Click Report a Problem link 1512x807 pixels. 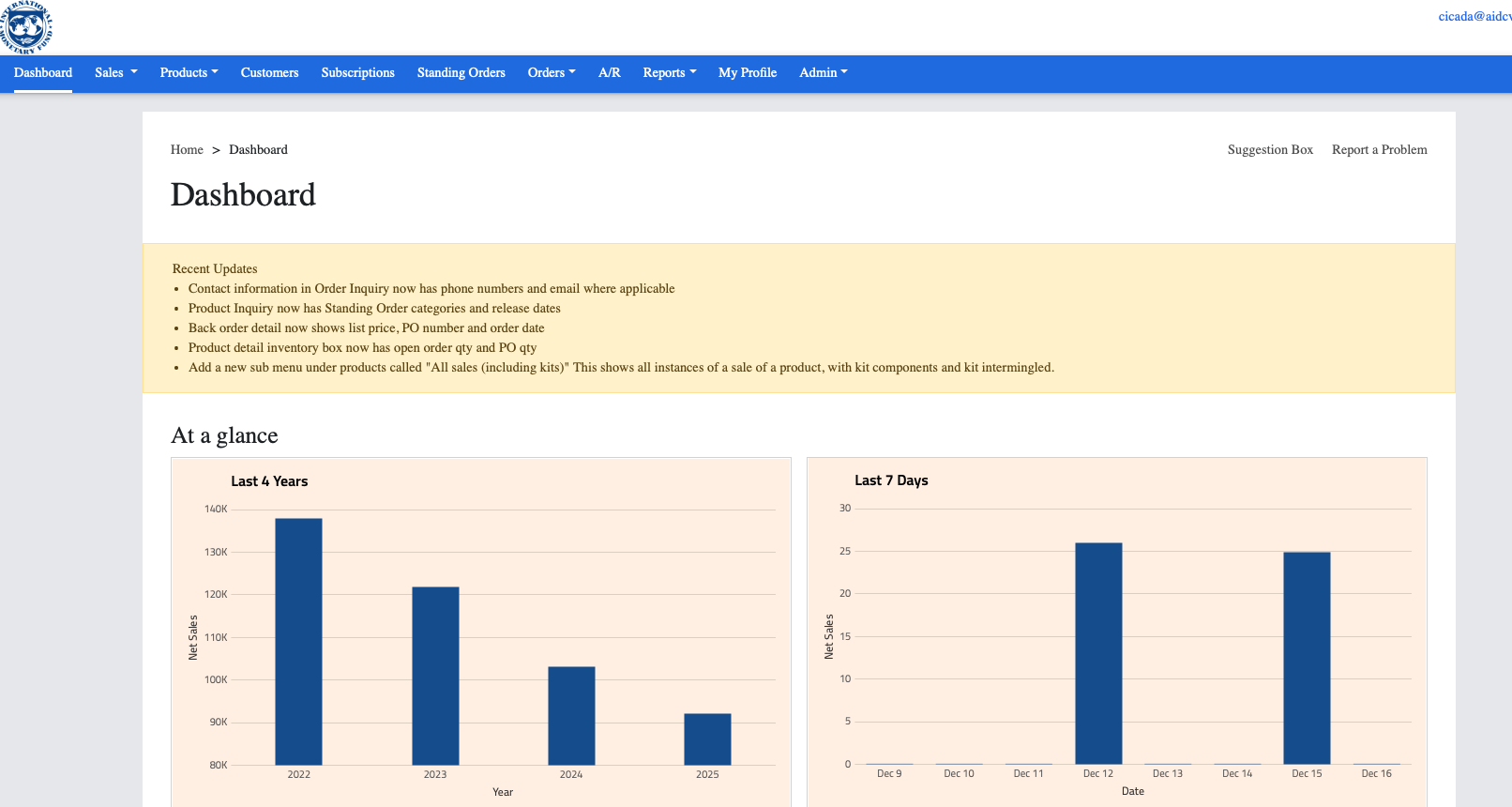[1379, 149]
